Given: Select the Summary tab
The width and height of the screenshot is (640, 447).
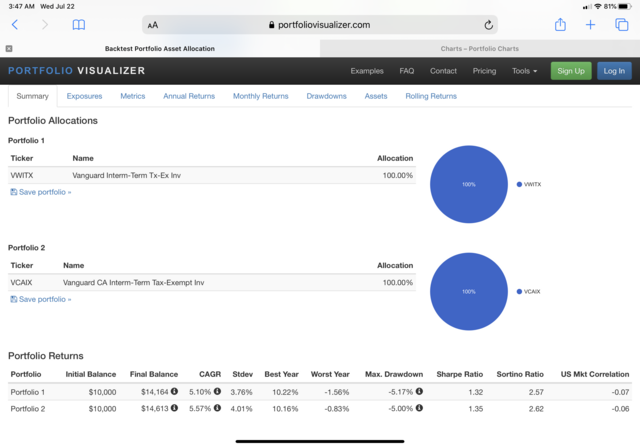Looking at the screenshot, I should pos(32,96).
